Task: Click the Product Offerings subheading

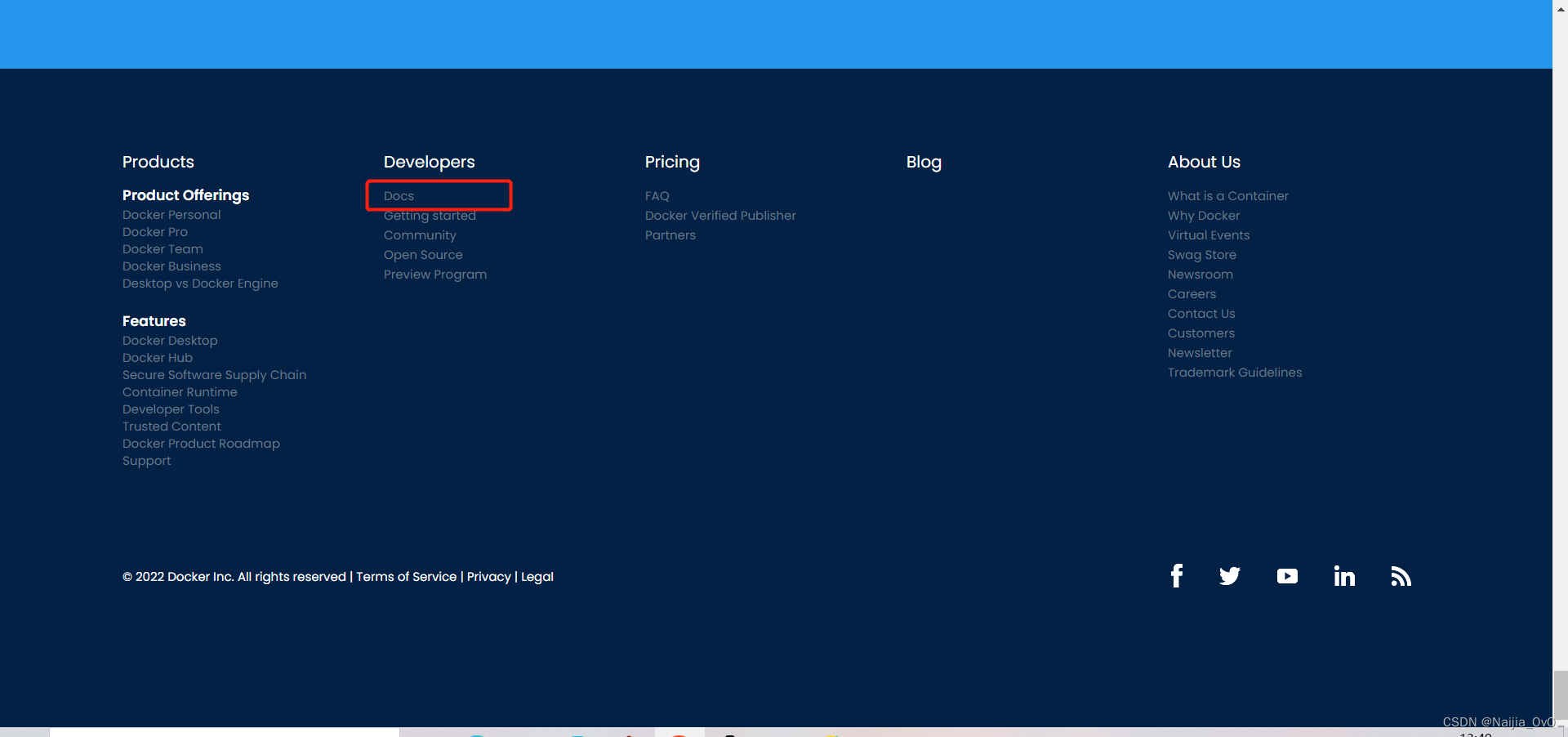Action: (x=185, y=195)
